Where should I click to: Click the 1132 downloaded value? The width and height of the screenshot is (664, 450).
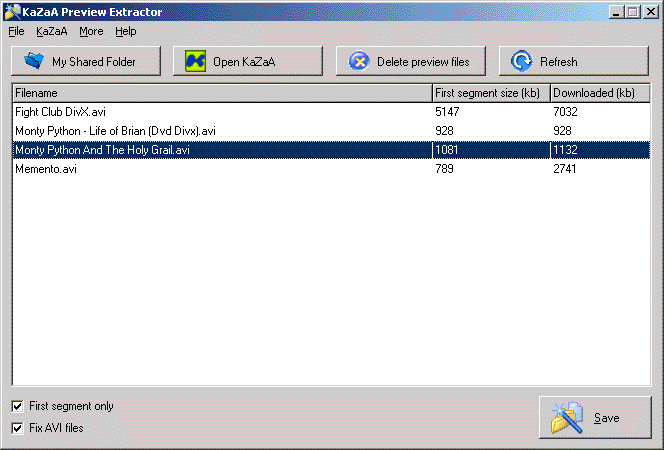[x=565, y=150]
